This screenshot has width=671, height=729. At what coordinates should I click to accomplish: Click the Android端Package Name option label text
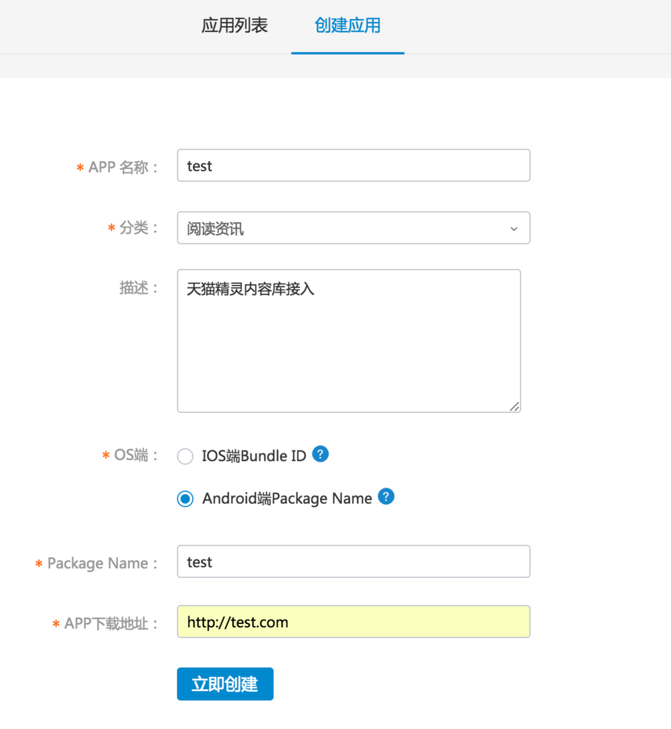click(287, 499)
